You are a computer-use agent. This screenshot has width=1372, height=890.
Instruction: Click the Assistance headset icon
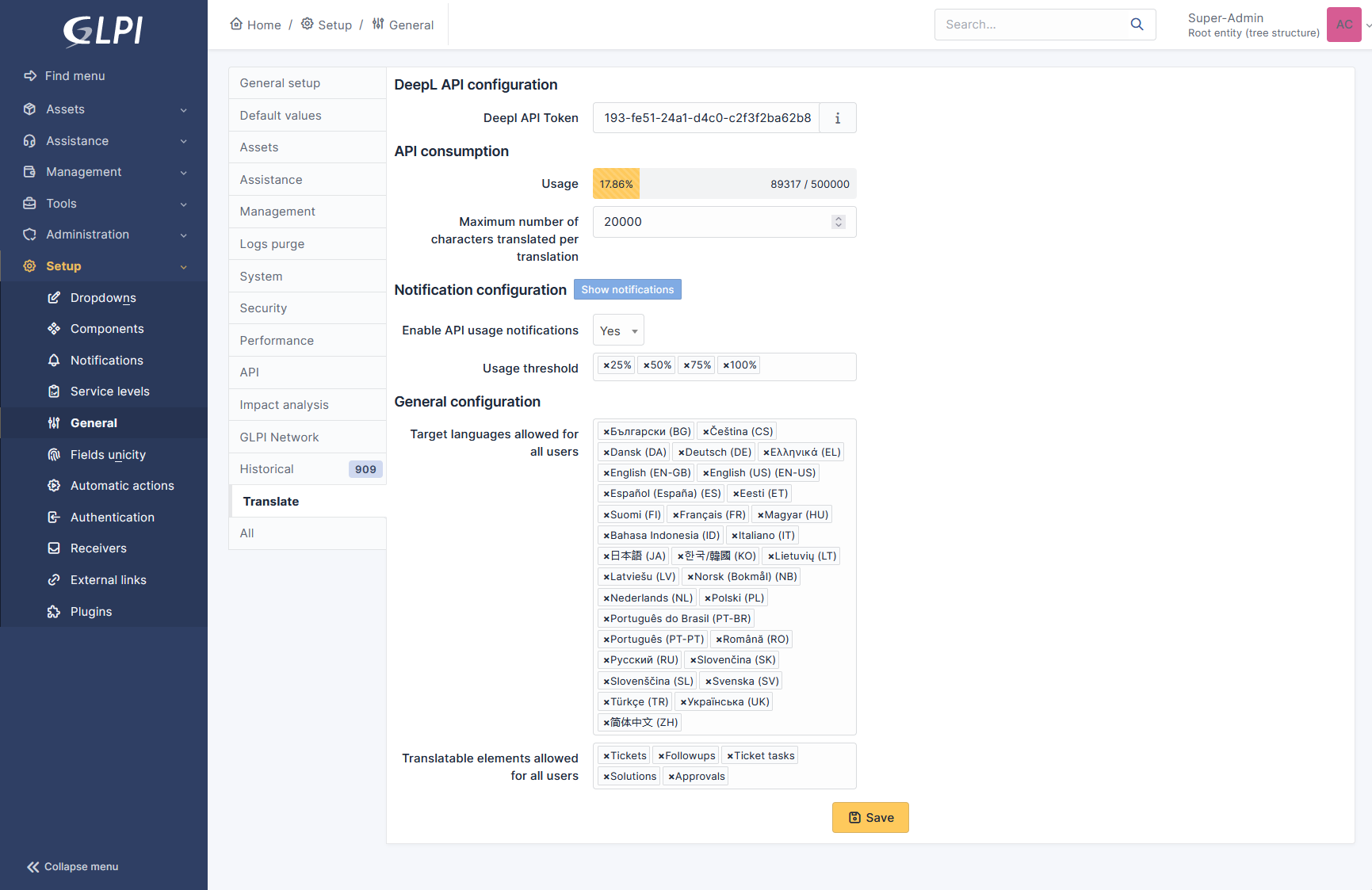[30, 141]
